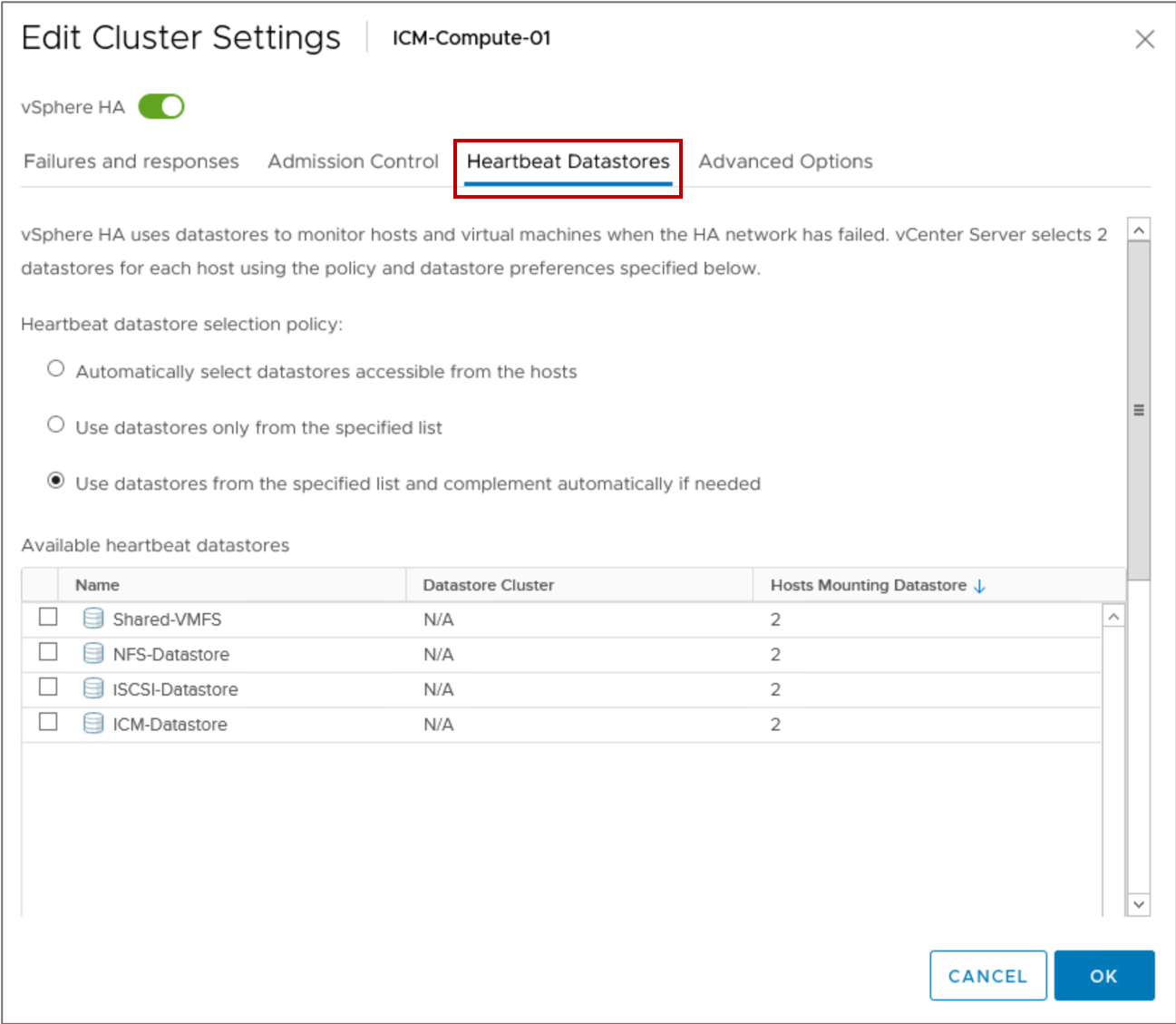Select the ISCSI-Datastore name text
The height and width of the screenshot is (1024, 1176).
175,689
